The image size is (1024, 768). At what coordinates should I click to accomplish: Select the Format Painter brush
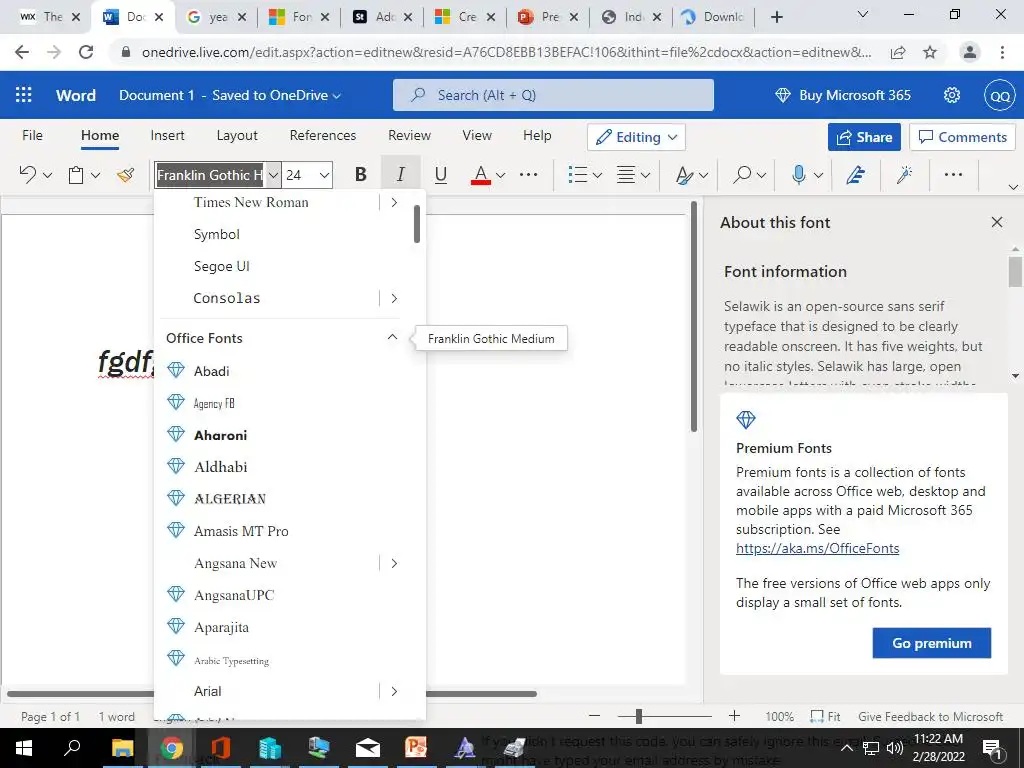click(x=125, y=174)
